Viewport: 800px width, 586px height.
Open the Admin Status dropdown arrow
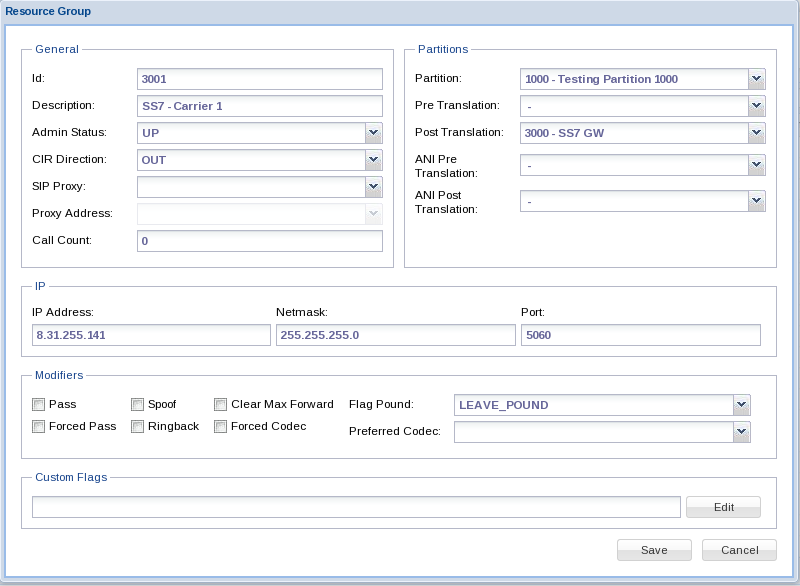pos(373,133)
